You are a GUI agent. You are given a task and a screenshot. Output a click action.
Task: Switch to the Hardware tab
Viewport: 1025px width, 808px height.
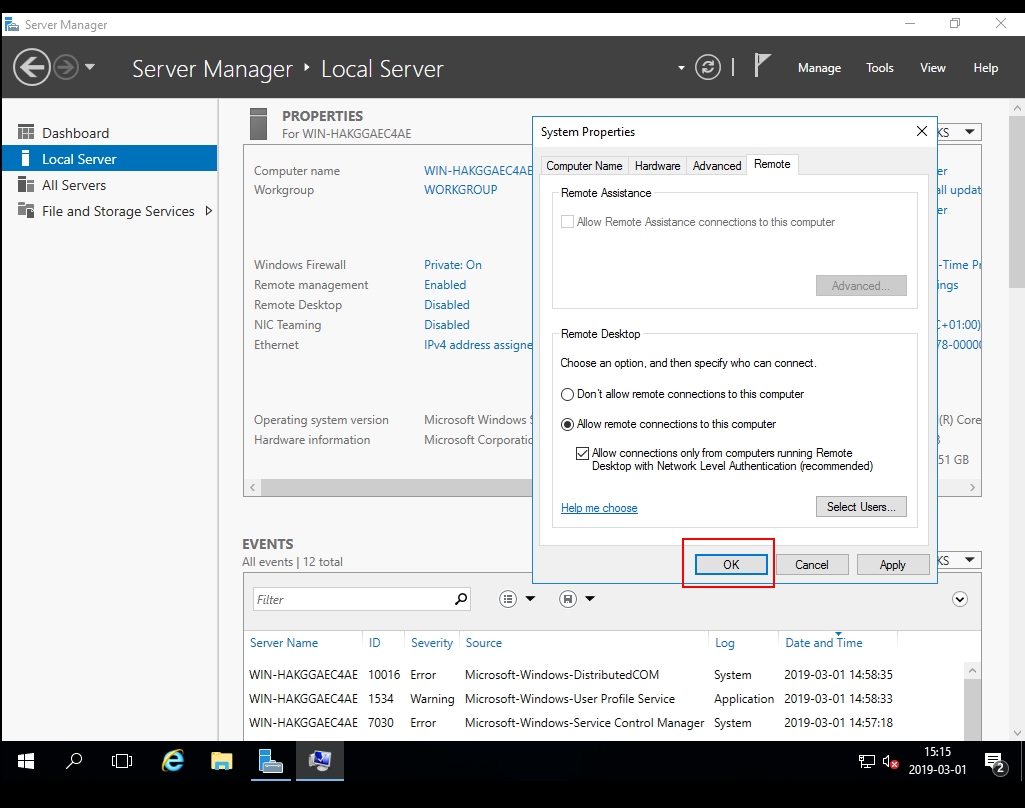[x=657, y=166]
